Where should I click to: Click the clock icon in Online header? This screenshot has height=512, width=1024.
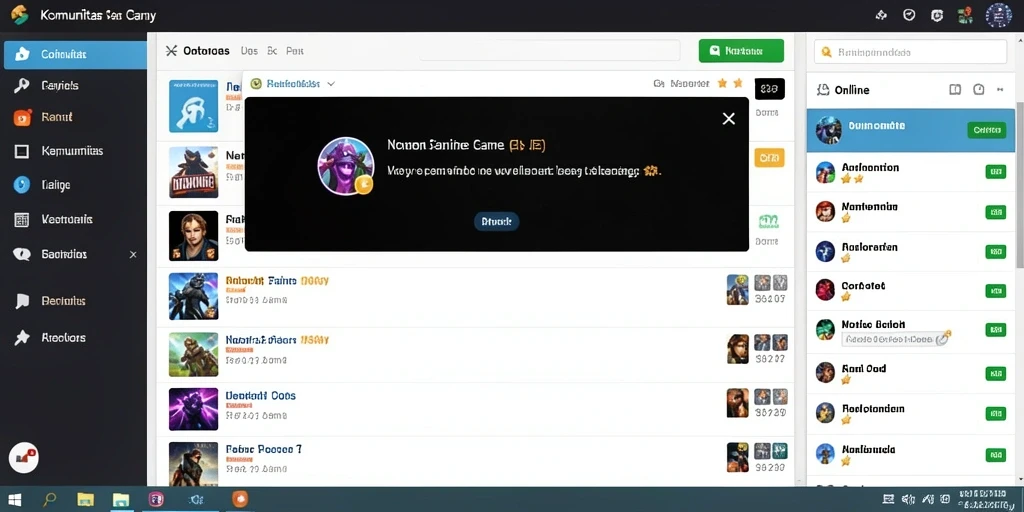click(978, 89)
